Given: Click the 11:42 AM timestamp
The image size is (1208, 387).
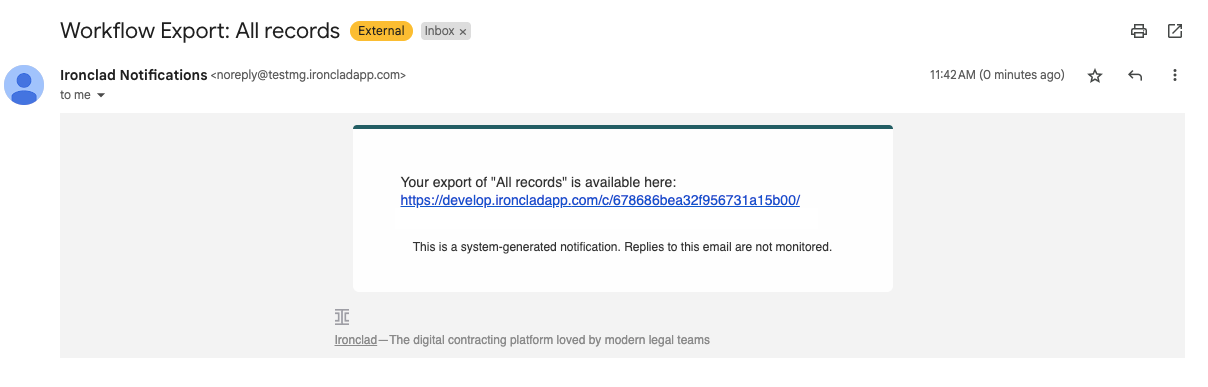Looking at the screenshot, I should pyautogui.click(x=997, y=75).
